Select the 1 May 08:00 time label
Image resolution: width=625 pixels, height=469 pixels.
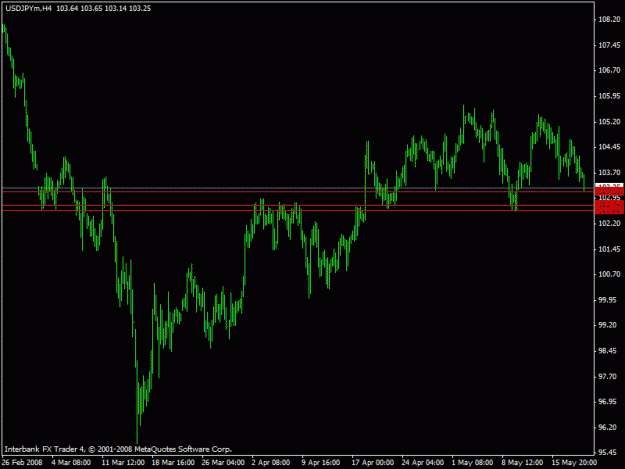472,463
